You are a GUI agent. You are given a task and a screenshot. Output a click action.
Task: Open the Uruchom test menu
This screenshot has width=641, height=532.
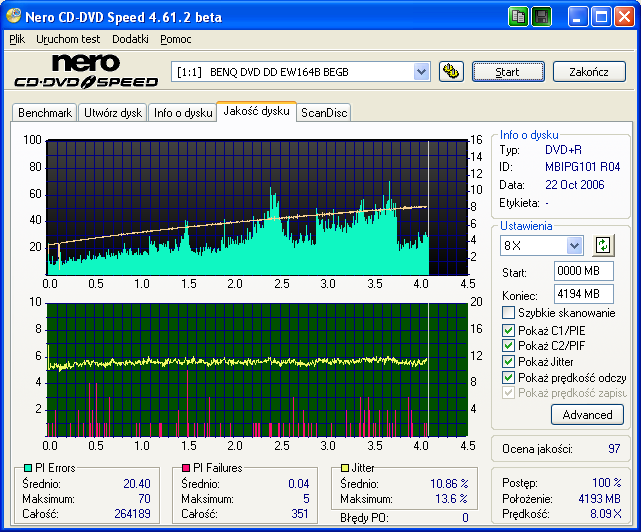(68, 39)
